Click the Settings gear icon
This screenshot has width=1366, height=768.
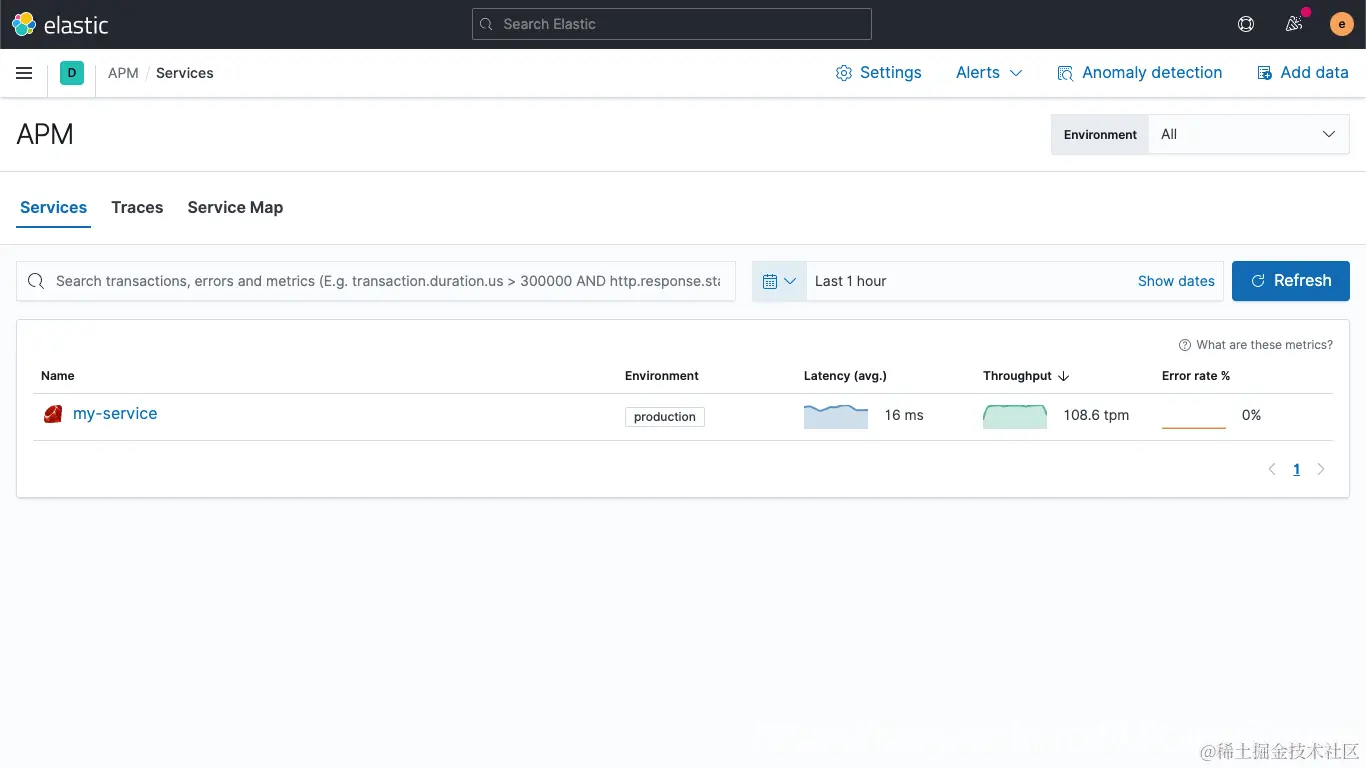(x=844, y=73)
